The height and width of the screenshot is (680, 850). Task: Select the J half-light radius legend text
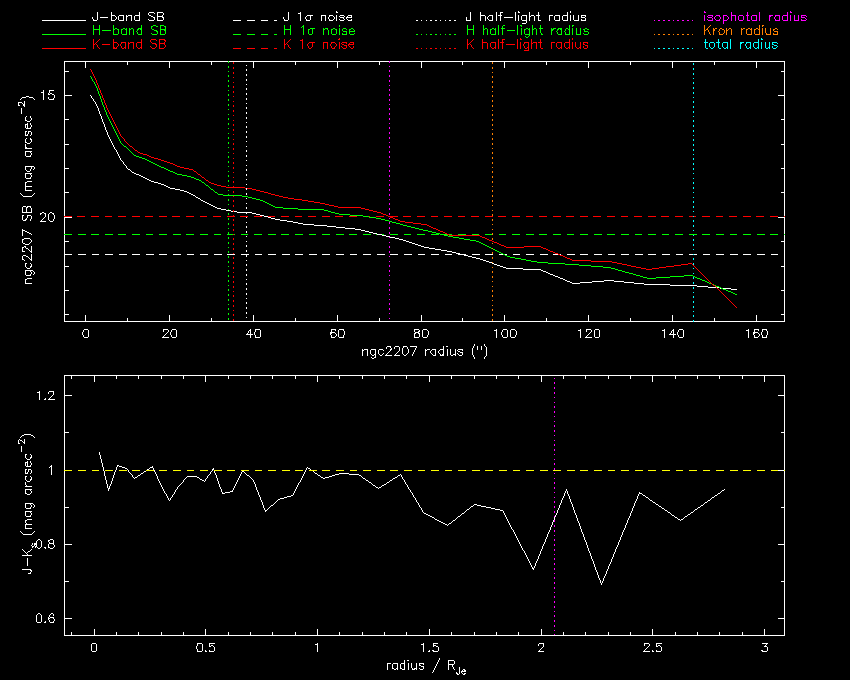527,18
